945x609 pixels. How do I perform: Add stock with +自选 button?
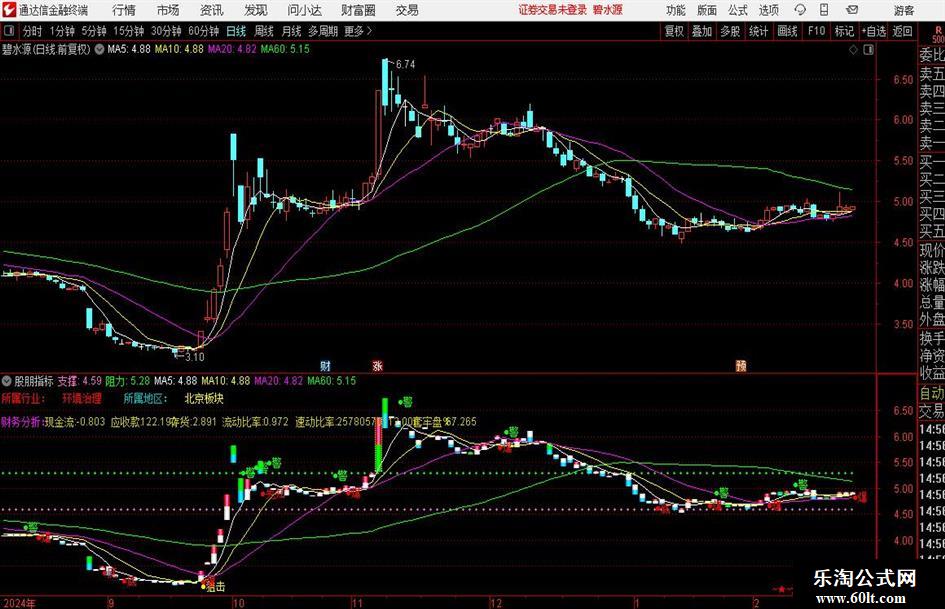coord(873,31)
